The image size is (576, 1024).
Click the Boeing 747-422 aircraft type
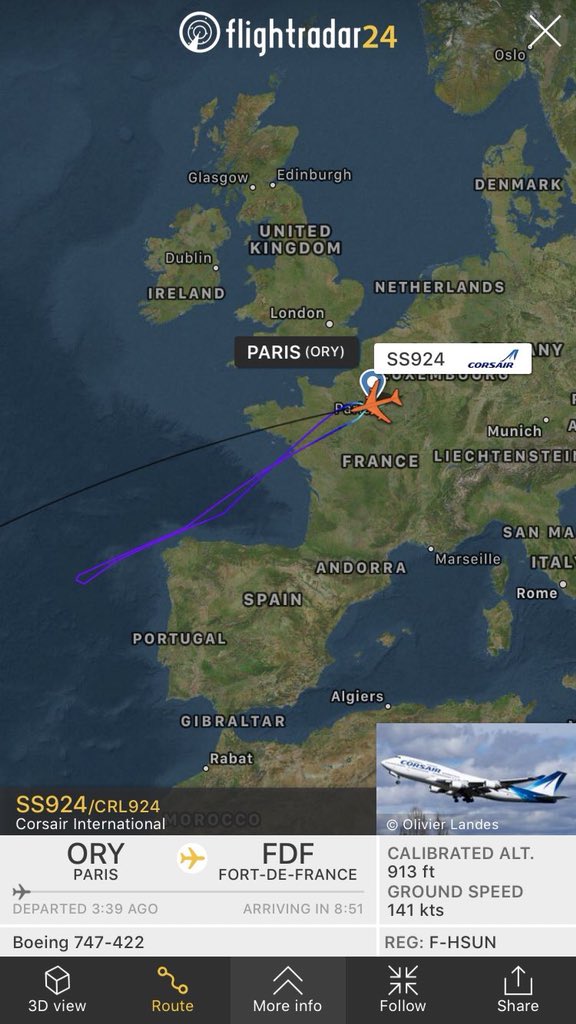point(78,942)
